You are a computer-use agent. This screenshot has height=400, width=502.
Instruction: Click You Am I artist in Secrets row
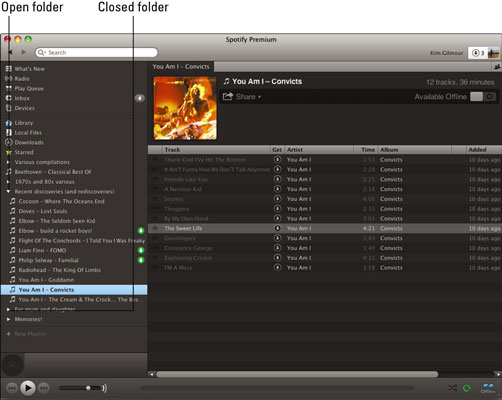click(x=299, y=199)
